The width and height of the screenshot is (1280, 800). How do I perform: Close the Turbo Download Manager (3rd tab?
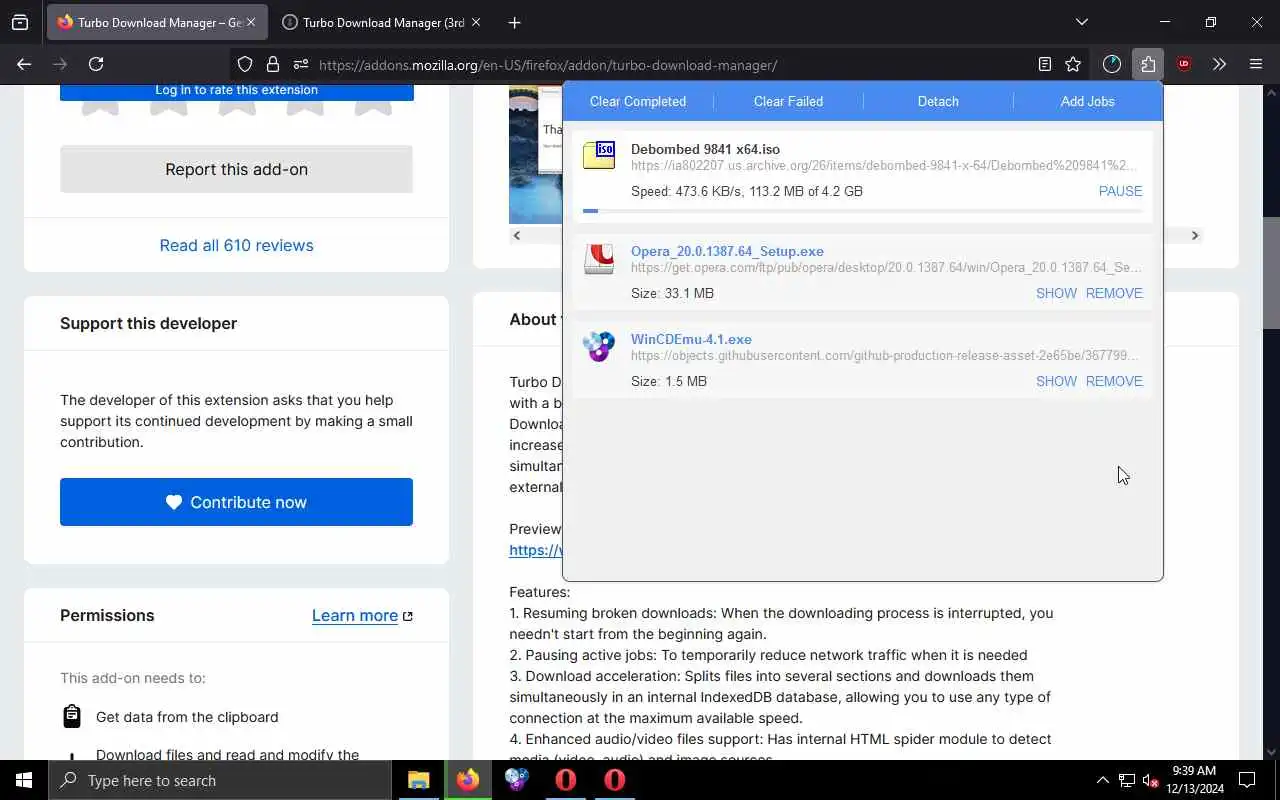475,22
